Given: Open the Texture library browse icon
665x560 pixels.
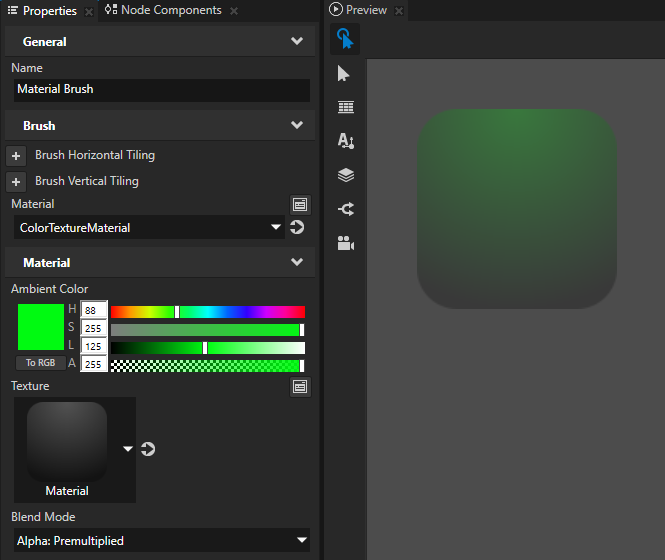Looking at the screenshot, I should tap(300, 386).
